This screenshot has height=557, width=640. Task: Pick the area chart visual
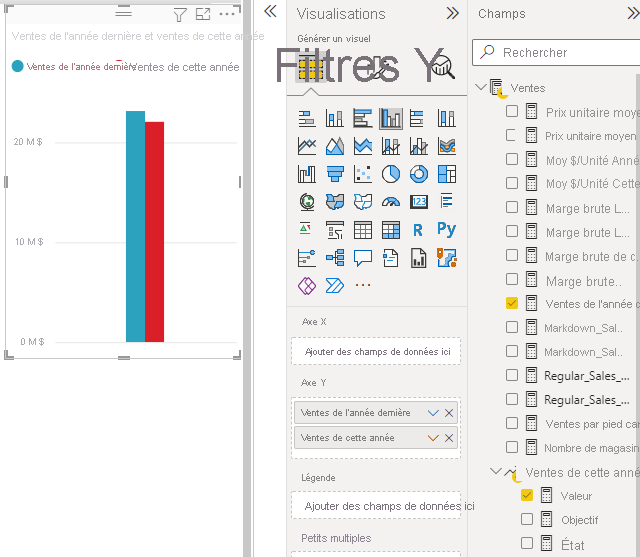[x=334, y=146]
